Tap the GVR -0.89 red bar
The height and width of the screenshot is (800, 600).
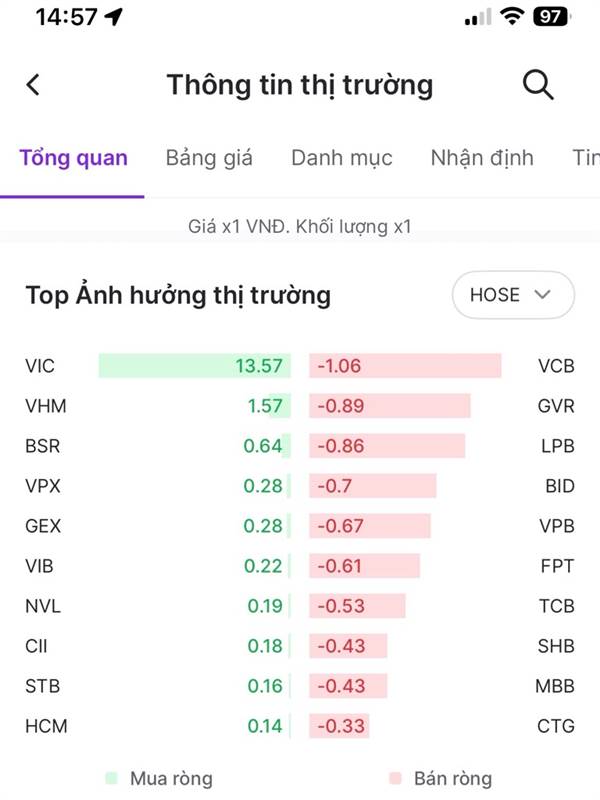click(390, 406)
